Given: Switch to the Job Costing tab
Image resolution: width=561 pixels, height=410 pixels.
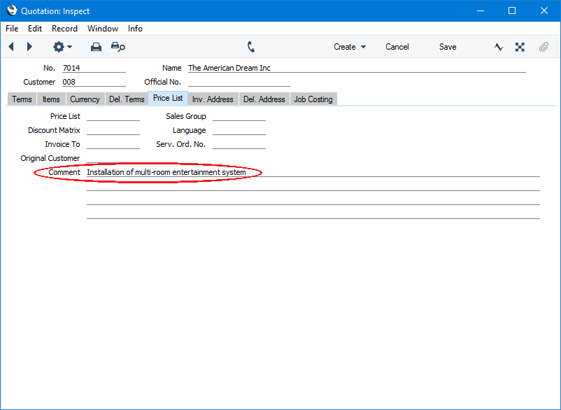Looking at the screenshot, I should pos(313,99).
